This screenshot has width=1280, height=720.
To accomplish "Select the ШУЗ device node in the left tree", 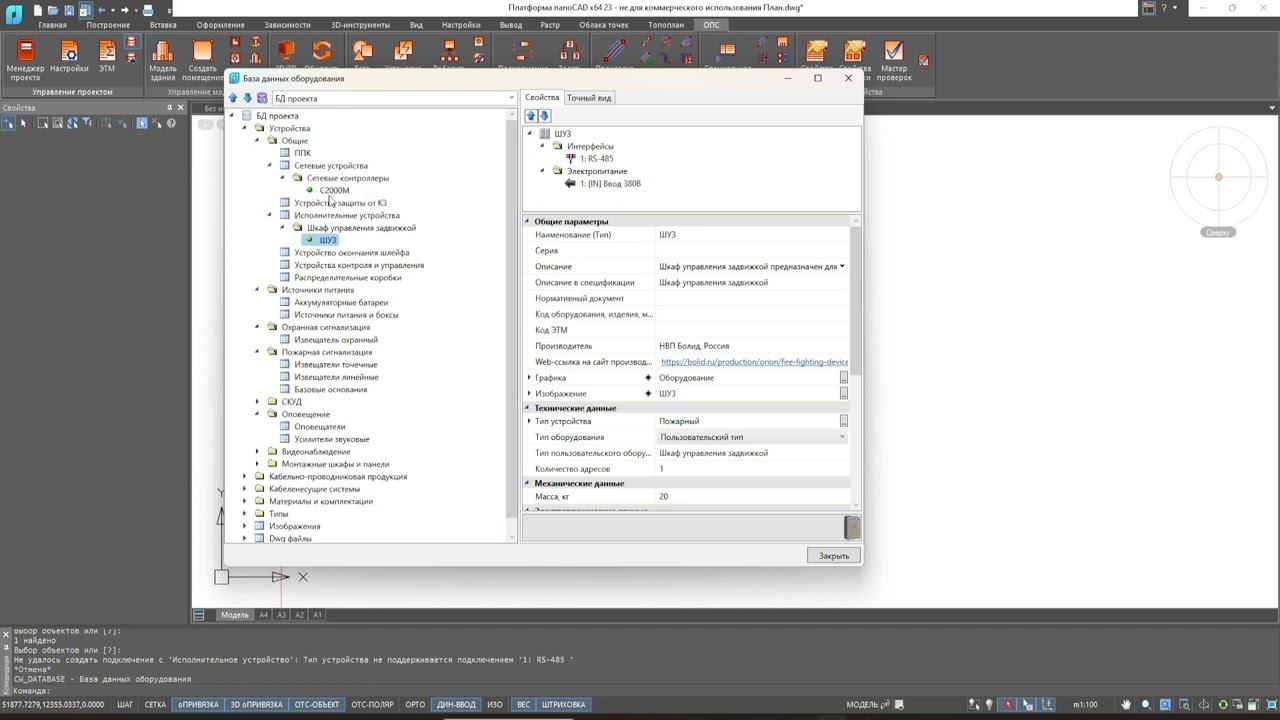I will [328, 240].
